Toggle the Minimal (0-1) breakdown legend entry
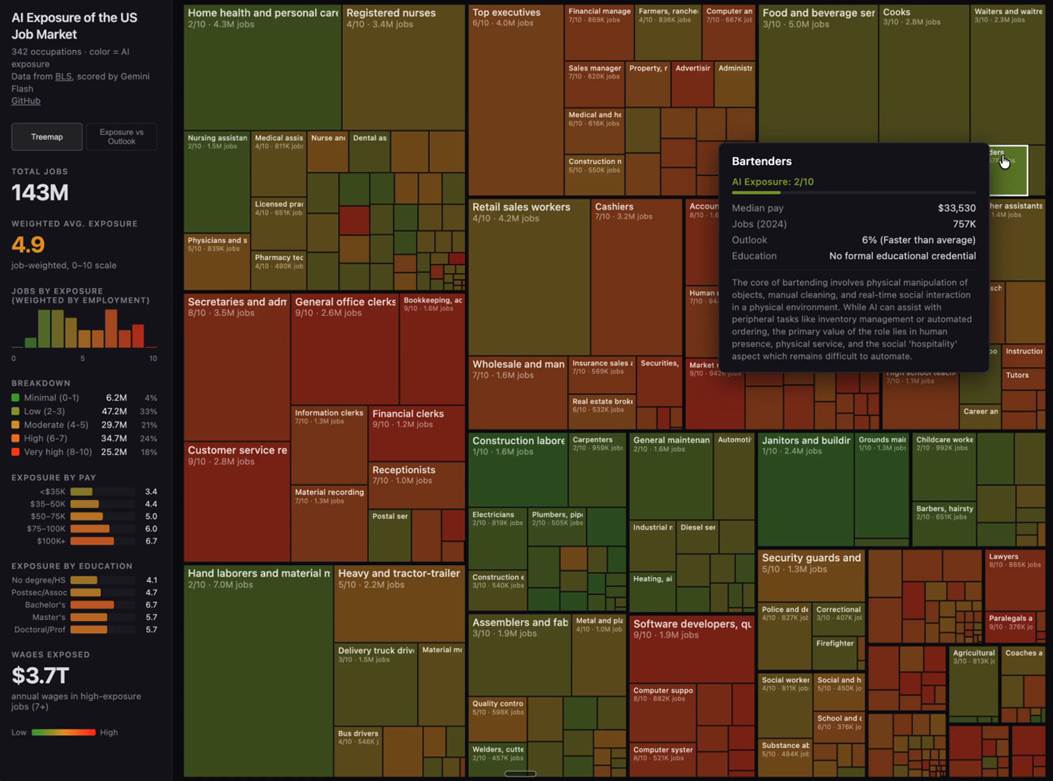Viewport: 1053px width, 781px height. [50, 397]
